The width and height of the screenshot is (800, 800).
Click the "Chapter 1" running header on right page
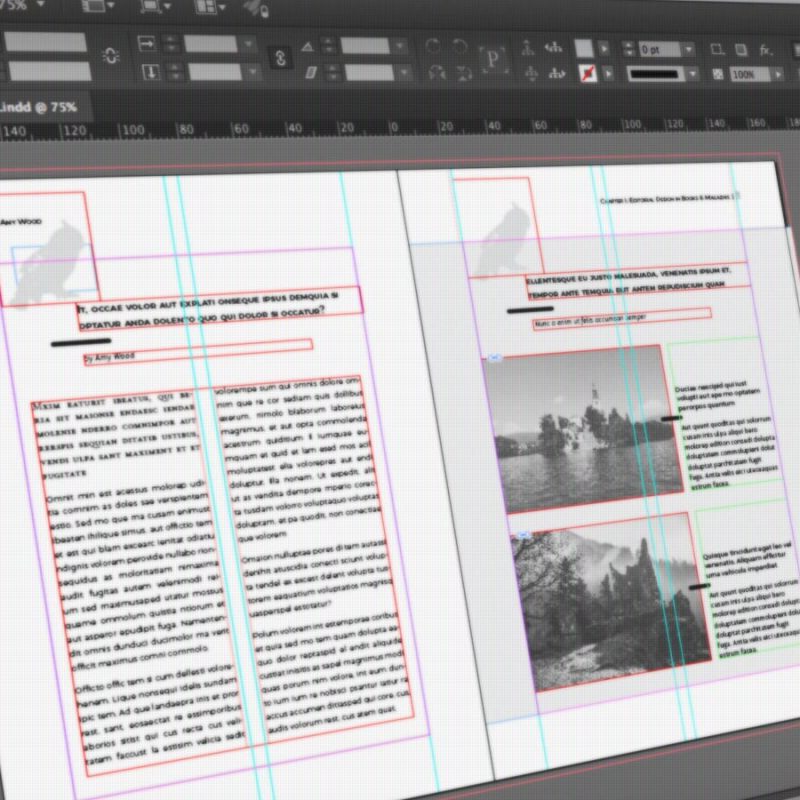[x=667, y=199]
